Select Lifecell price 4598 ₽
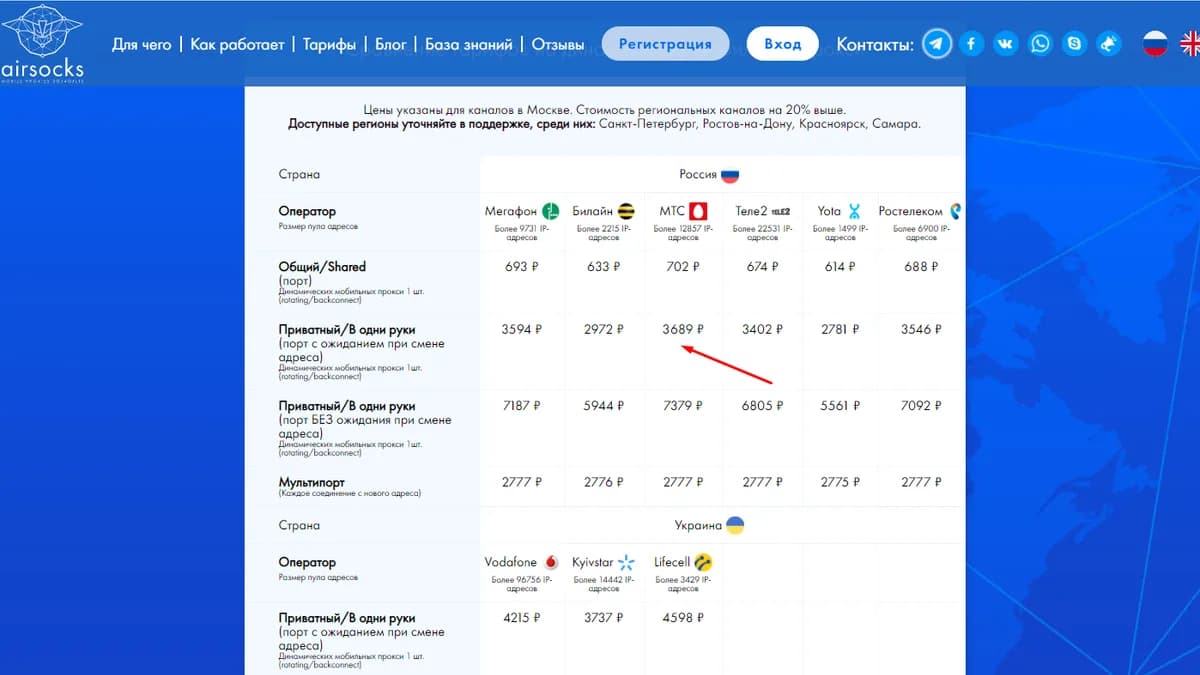Viewport: 1200px width, 675px height. click(683, 618)
